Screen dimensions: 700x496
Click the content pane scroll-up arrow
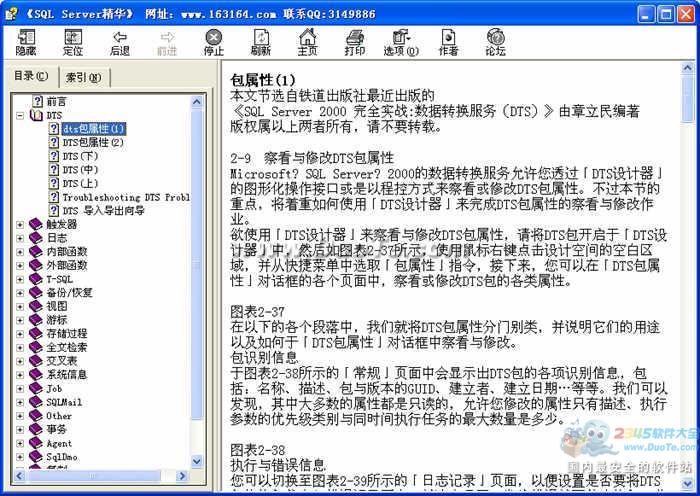(x=688, y=68)
